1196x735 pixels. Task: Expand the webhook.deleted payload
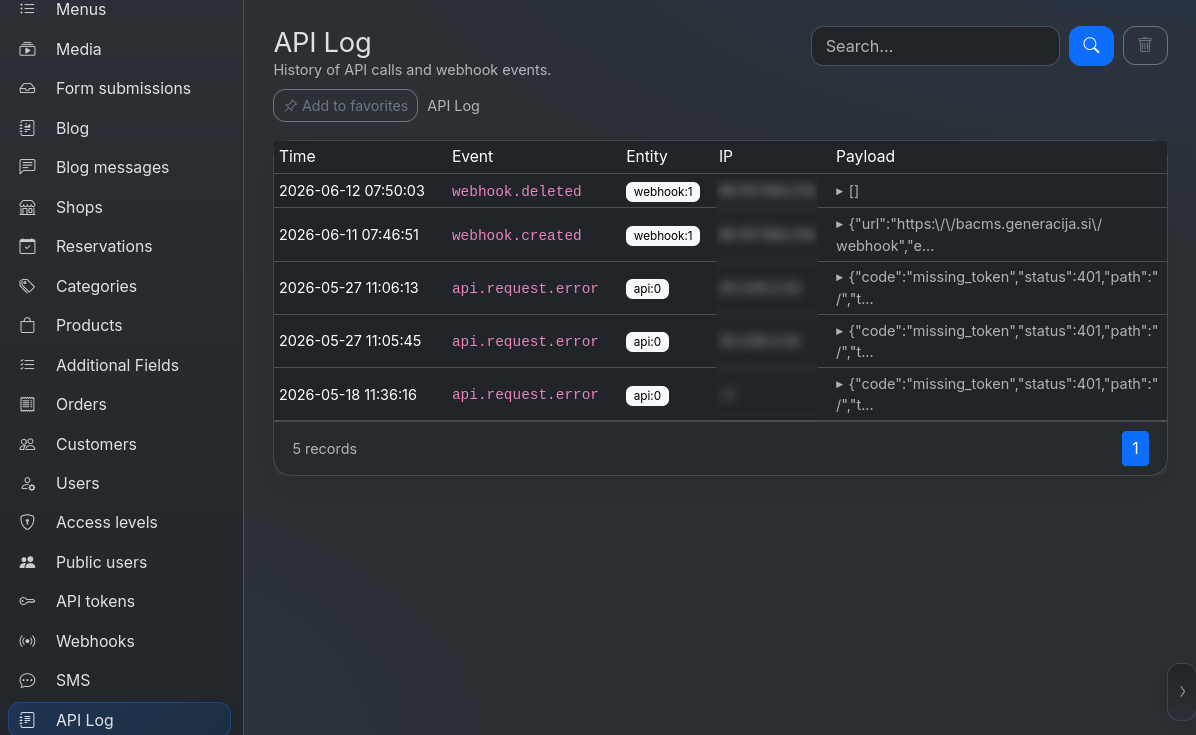coord(839,191)
